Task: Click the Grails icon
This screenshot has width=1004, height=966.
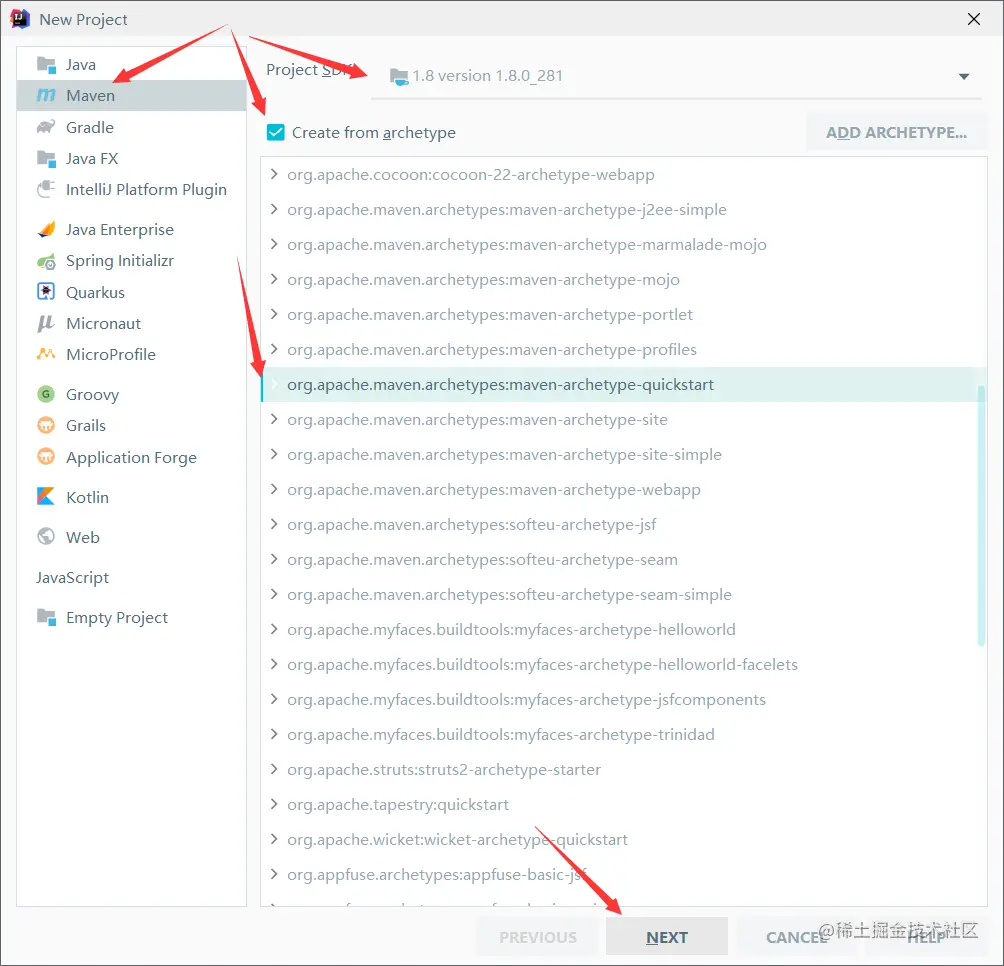Action: click(x=46, y=425)
